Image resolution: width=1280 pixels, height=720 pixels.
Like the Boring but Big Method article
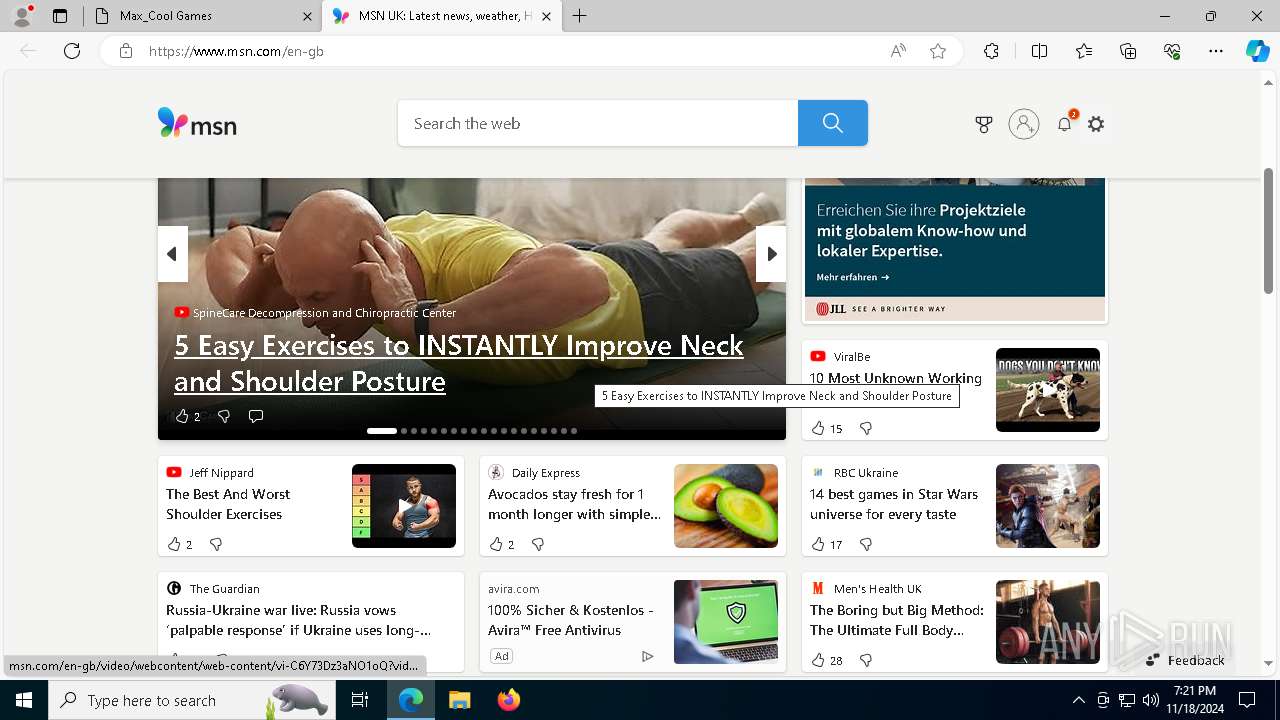[x=826, y=660]
